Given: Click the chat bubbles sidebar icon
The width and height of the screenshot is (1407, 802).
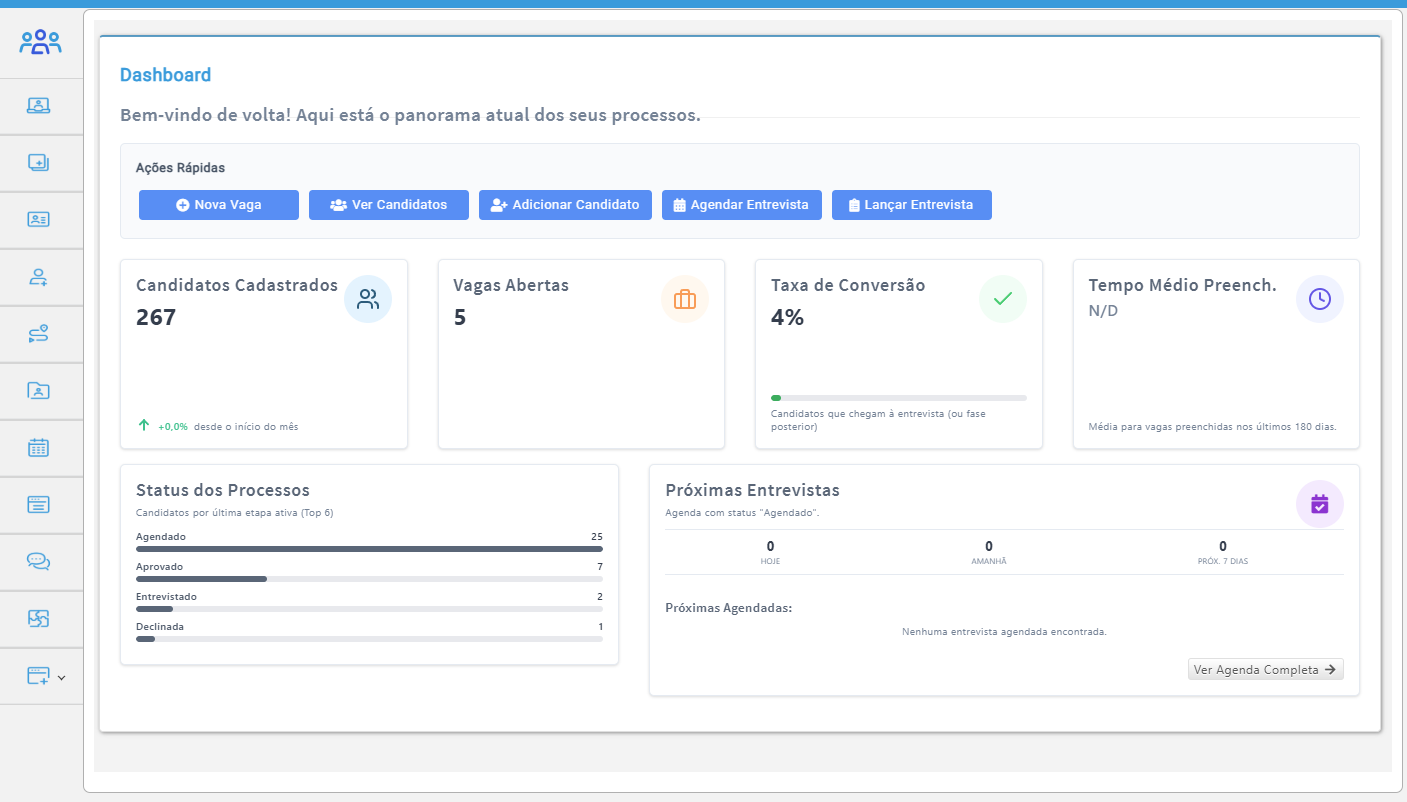Looking at the screenshot, I should 39,562.
